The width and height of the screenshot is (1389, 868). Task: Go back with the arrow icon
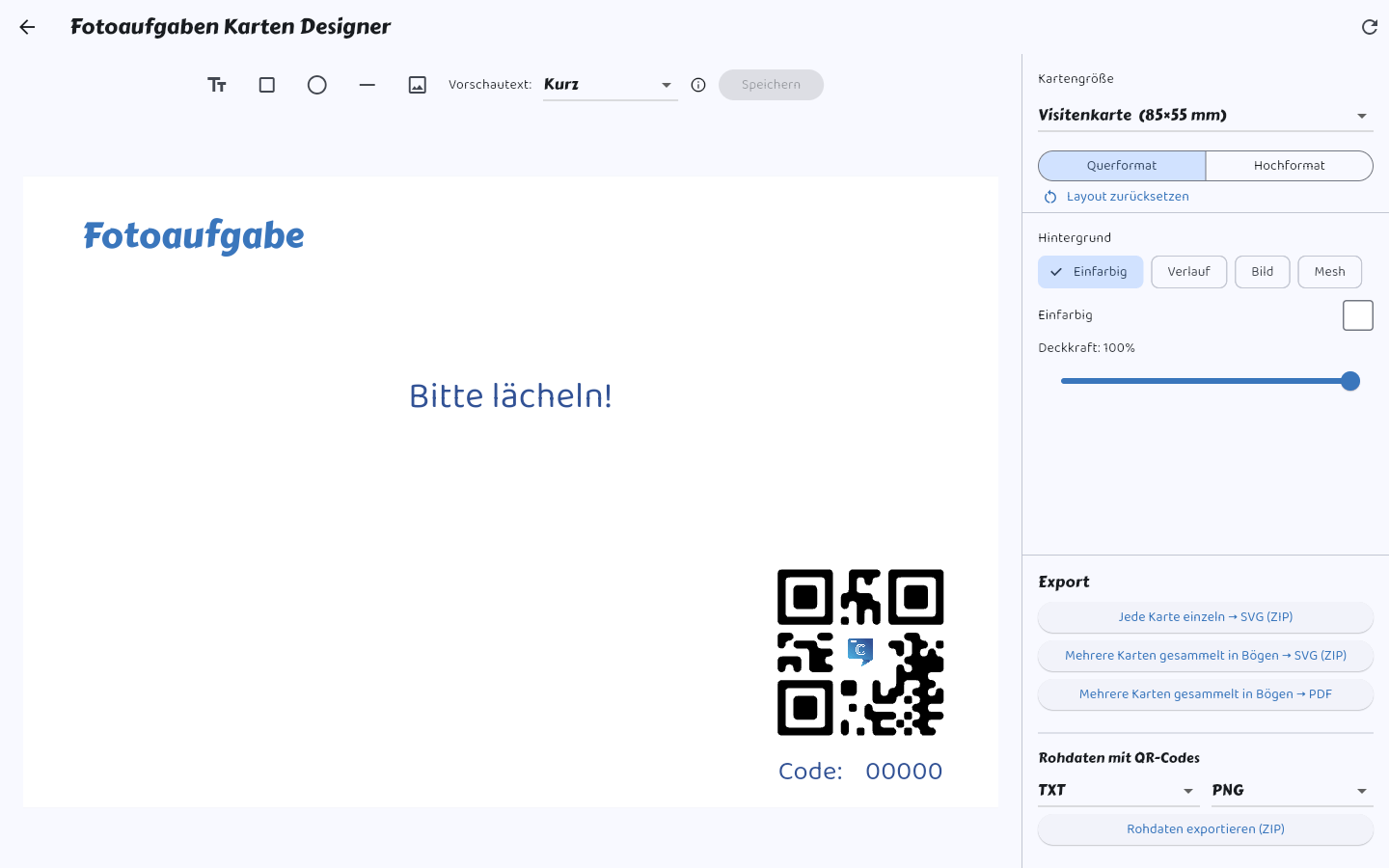[27, 27]
